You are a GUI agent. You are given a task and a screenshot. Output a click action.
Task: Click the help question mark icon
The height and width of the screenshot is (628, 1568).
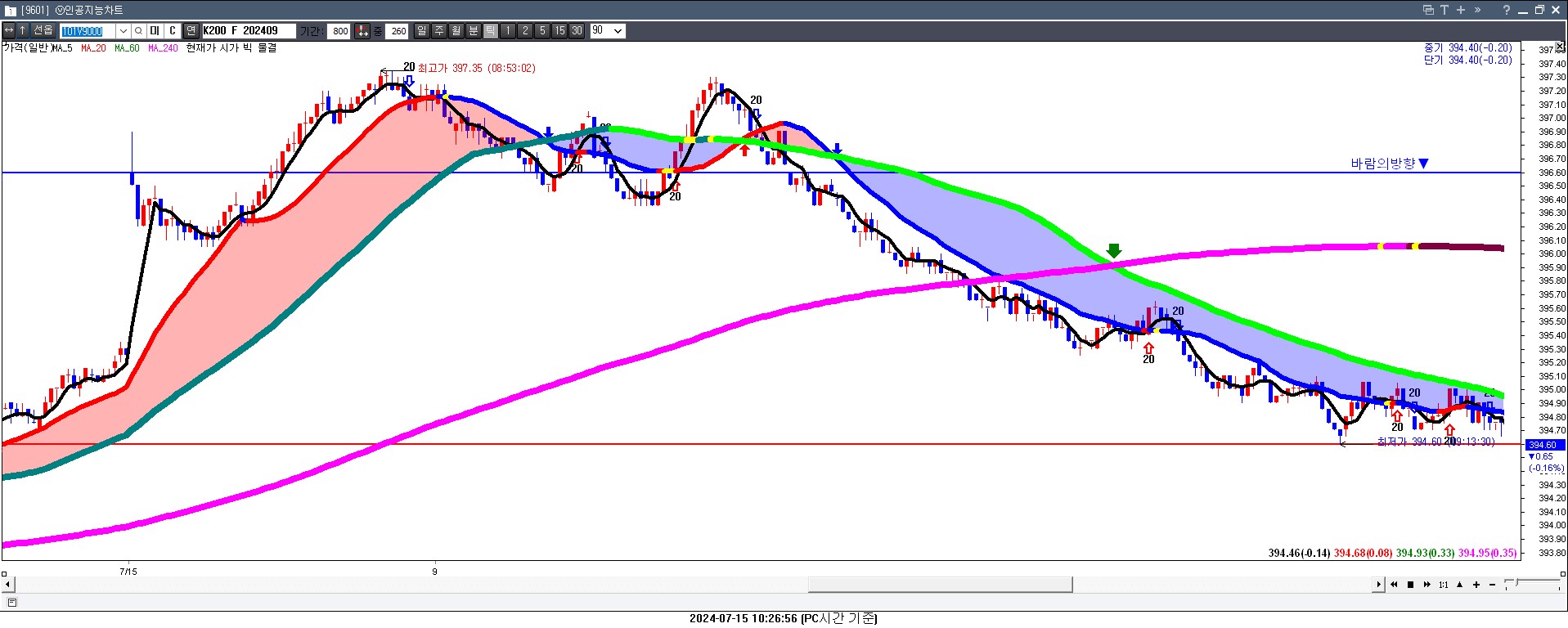click(x=1506, y=10)
